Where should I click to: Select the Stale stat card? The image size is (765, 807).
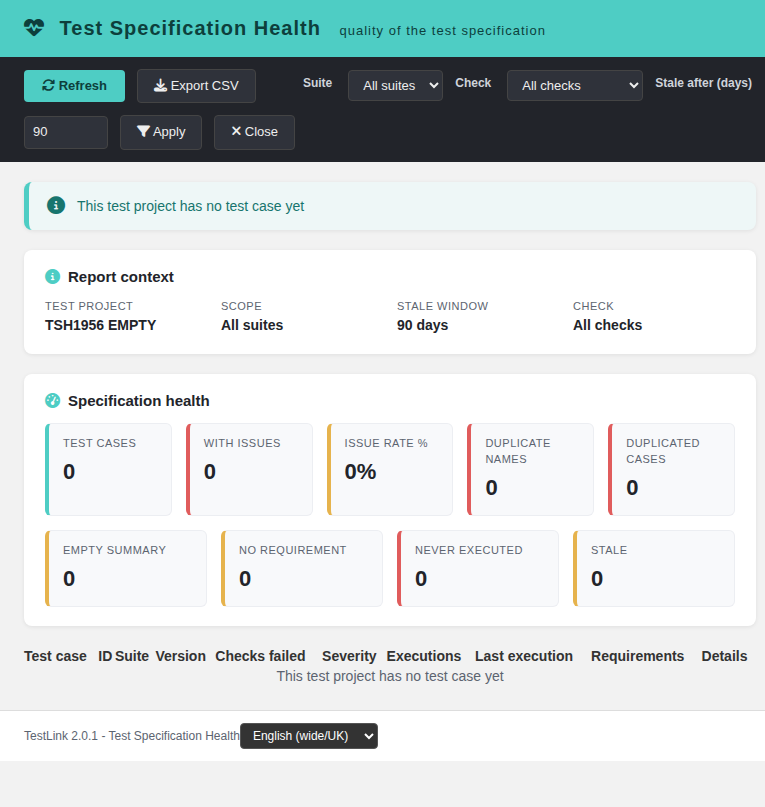coord(654,568)
